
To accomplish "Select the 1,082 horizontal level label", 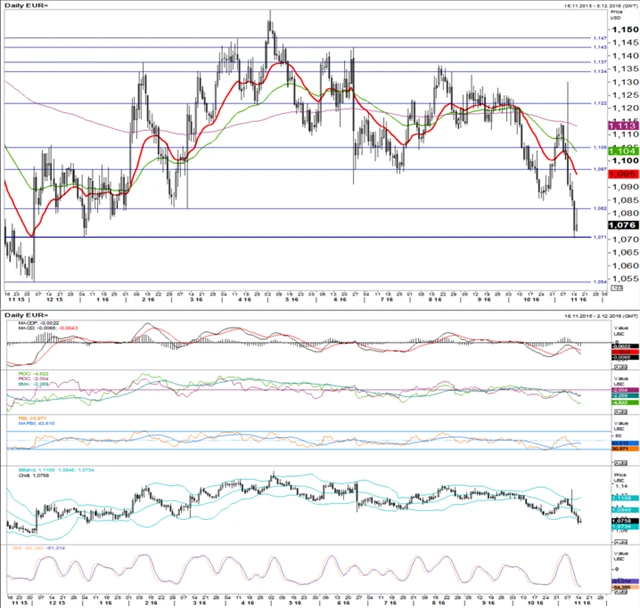I will (599, 208).
